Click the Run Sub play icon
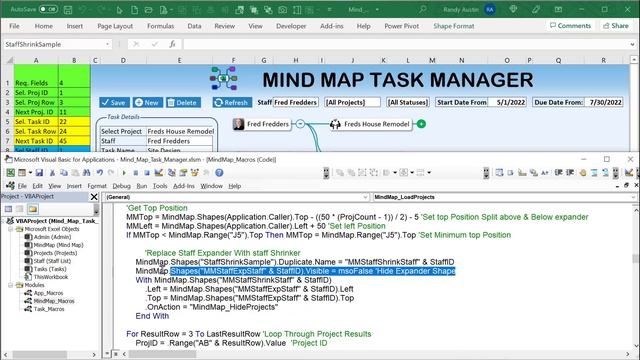 tap(124, 173)
